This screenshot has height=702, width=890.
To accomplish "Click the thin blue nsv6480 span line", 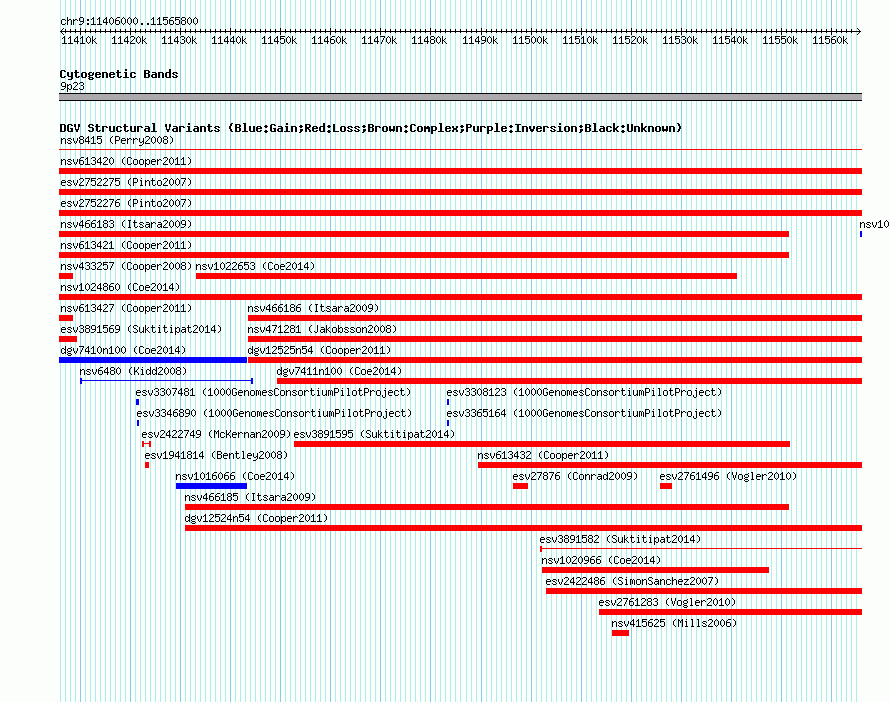I will click(166, 381).
